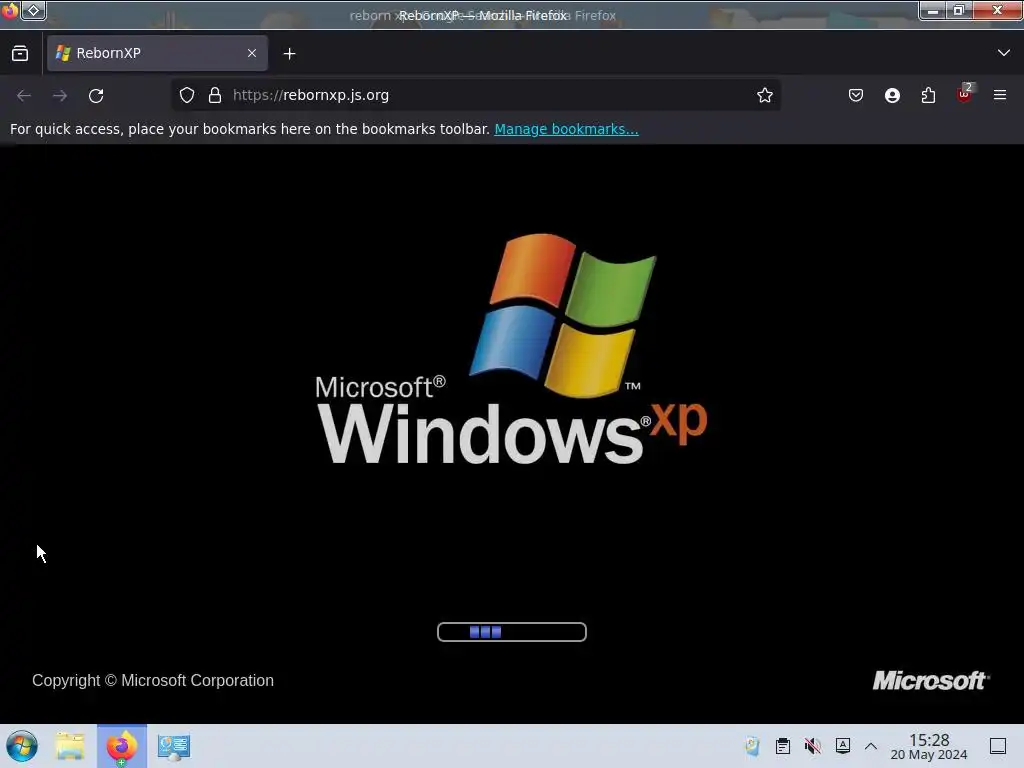Open the window menu icon in title bar
The image size is (1024, 768).
[10, 11]
